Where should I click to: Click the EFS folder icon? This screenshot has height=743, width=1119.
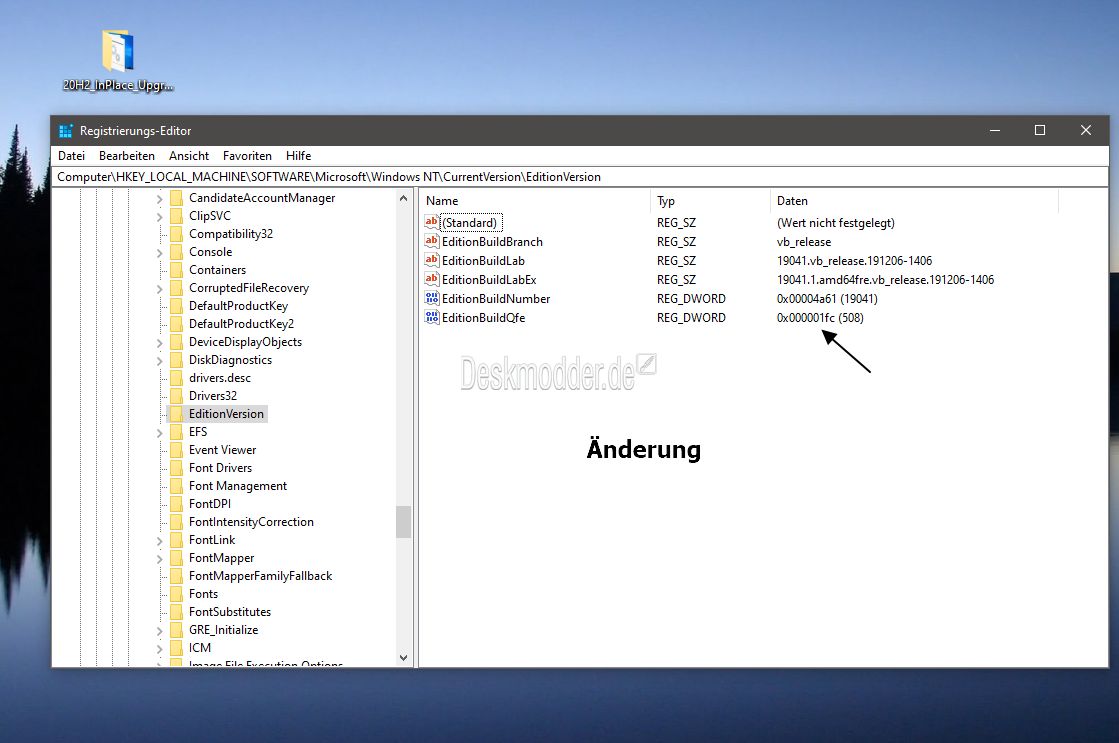[176, 432]
